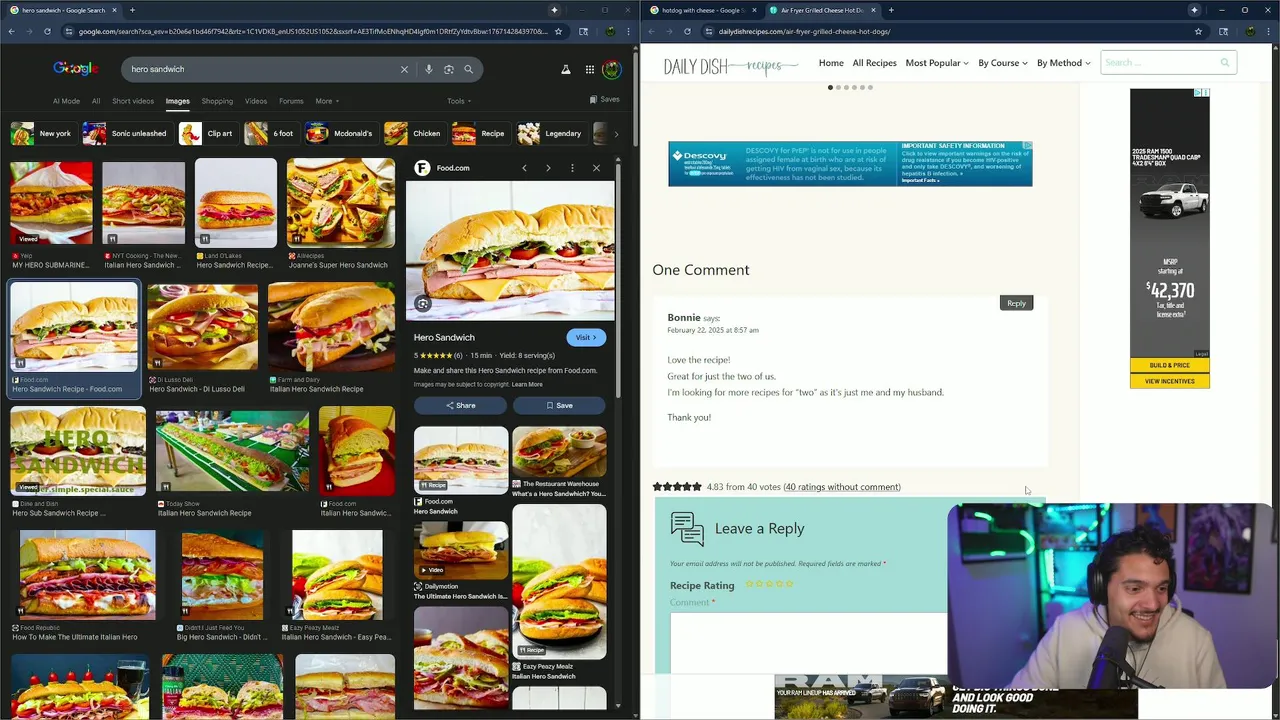Submit search with magnifier icon in Google
This screenshot has width=1280, height=720.
pos(468,69)
